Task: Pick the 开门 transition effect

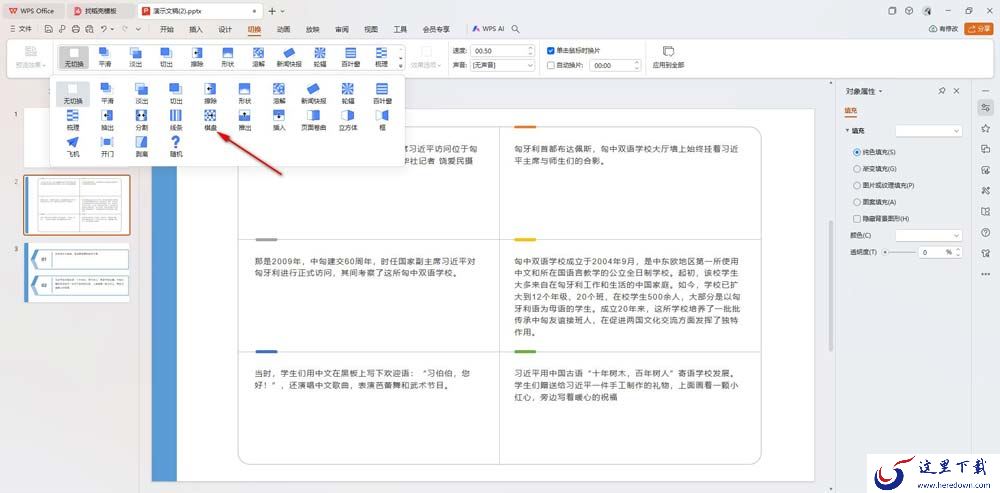Action: pos(107,146)
